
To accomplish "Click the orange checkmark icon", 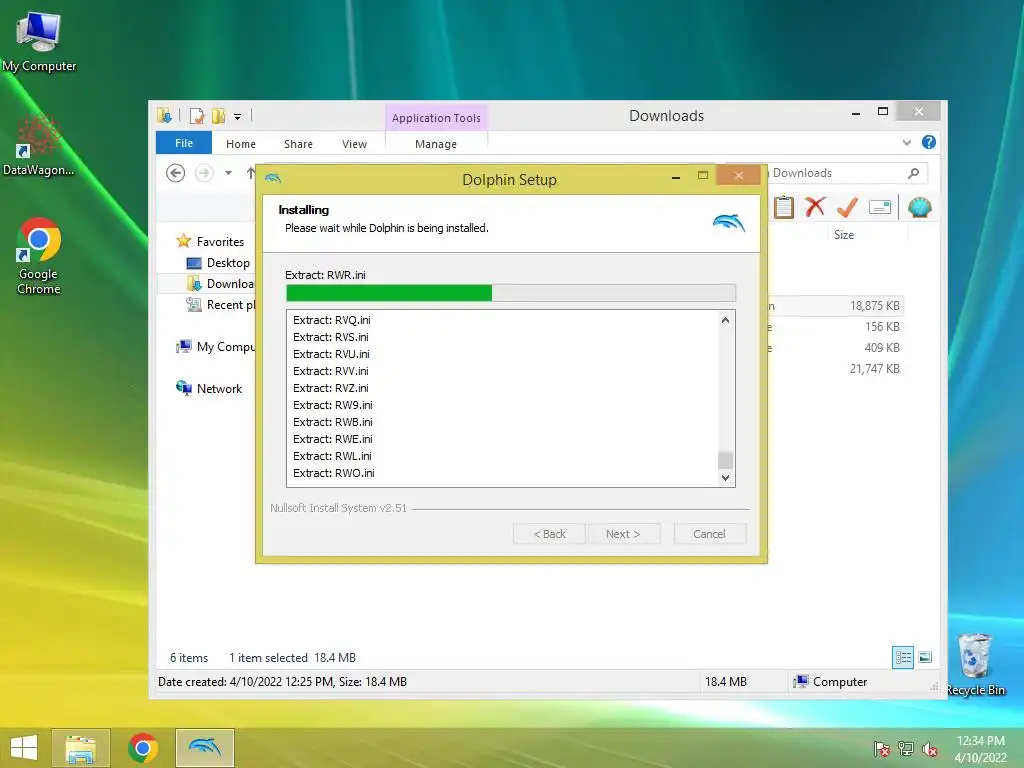I will coord(847,208).
